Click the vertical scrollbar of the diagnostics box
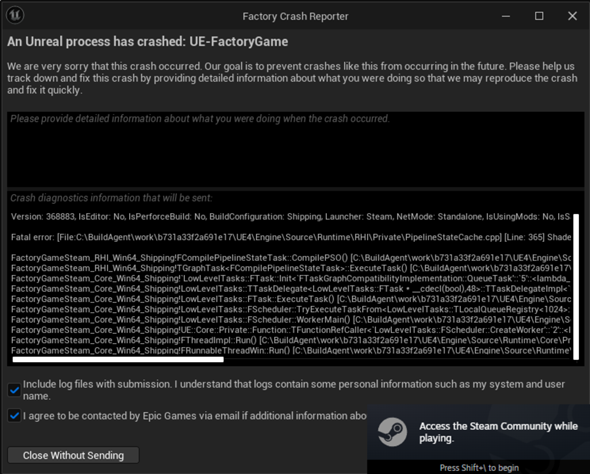The height and width of the screenshot is (474, 590). pos(576,287)
